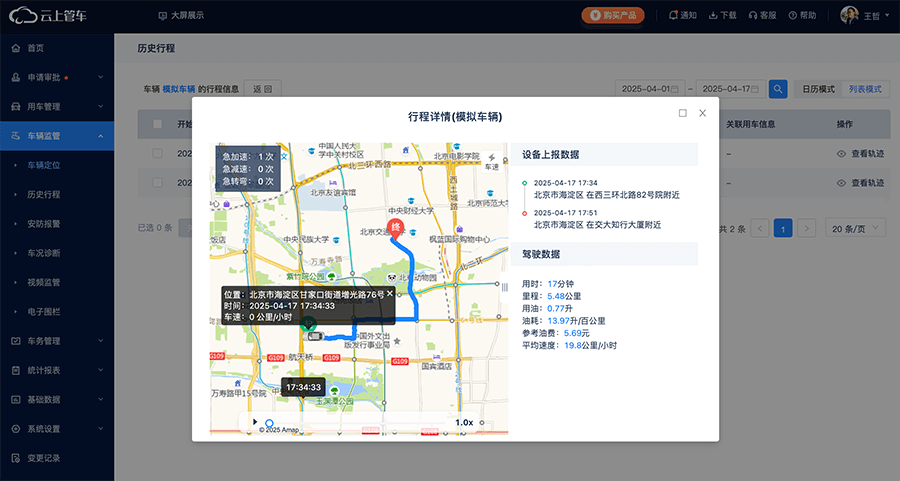The width and height of the screenshot is (900, 481).
Task: Expand the 基础数据 menu chevron
Action: [x=100, y=399]
